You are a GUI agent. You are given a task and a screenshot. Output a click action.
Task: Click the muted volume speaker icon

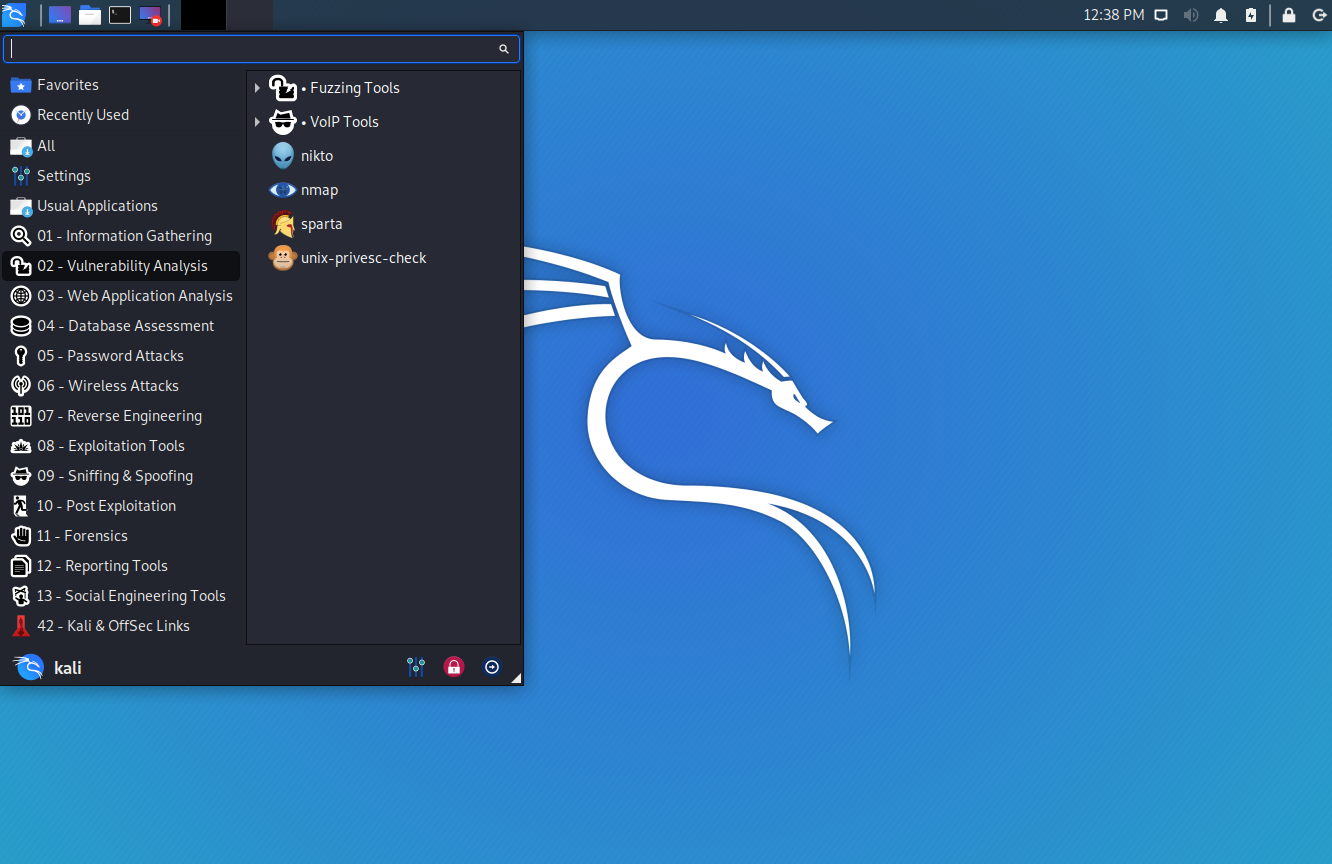1191,15
